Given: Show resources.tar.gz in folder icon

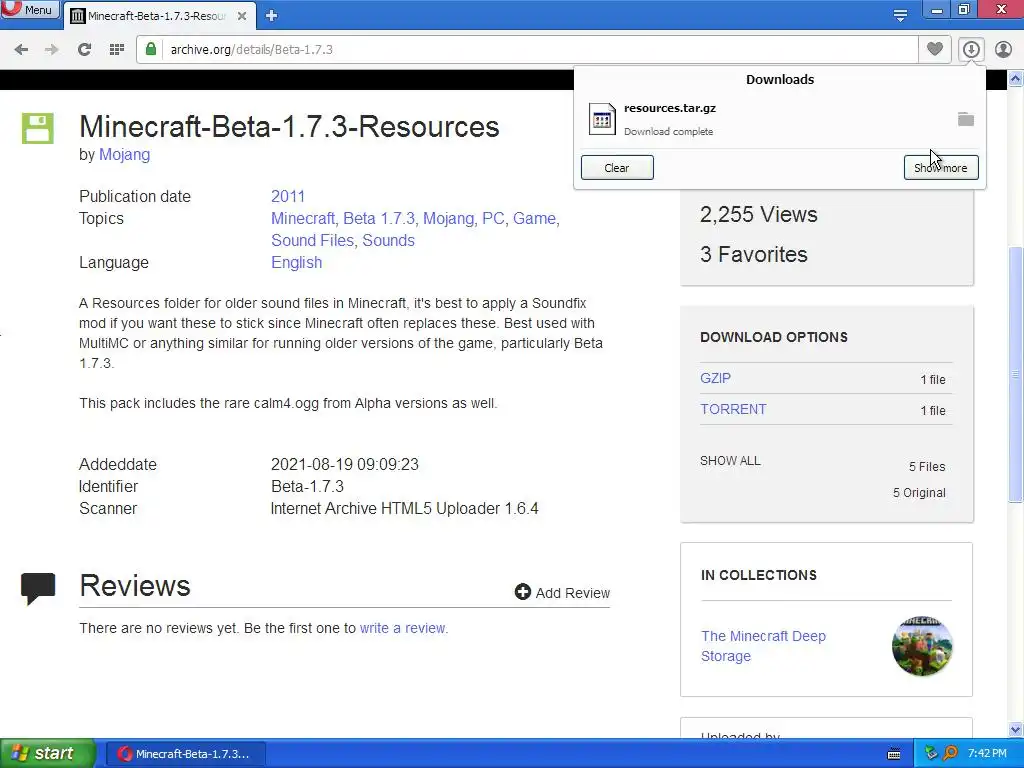Looking at the screenshot, I should pos(966,119).
